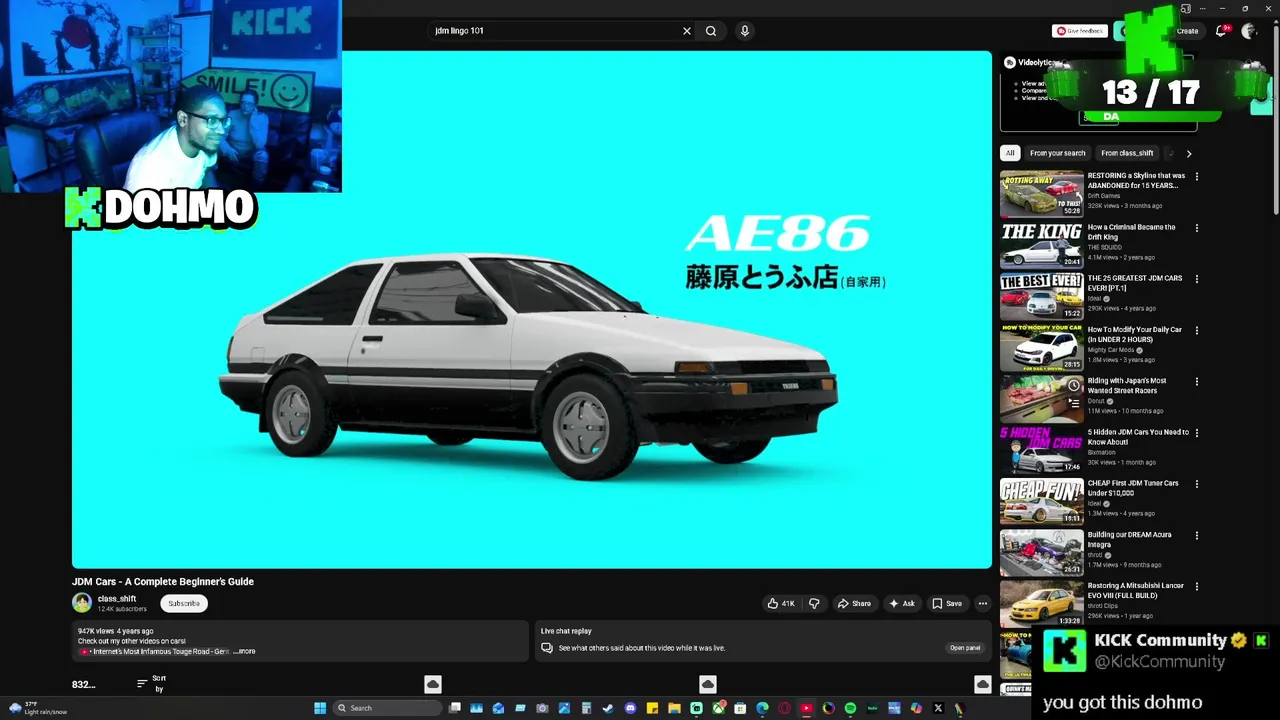Image resolution: width=1280 pixels, height=720 pixels.
Task: Select From your search chip
Action: 1057,153
